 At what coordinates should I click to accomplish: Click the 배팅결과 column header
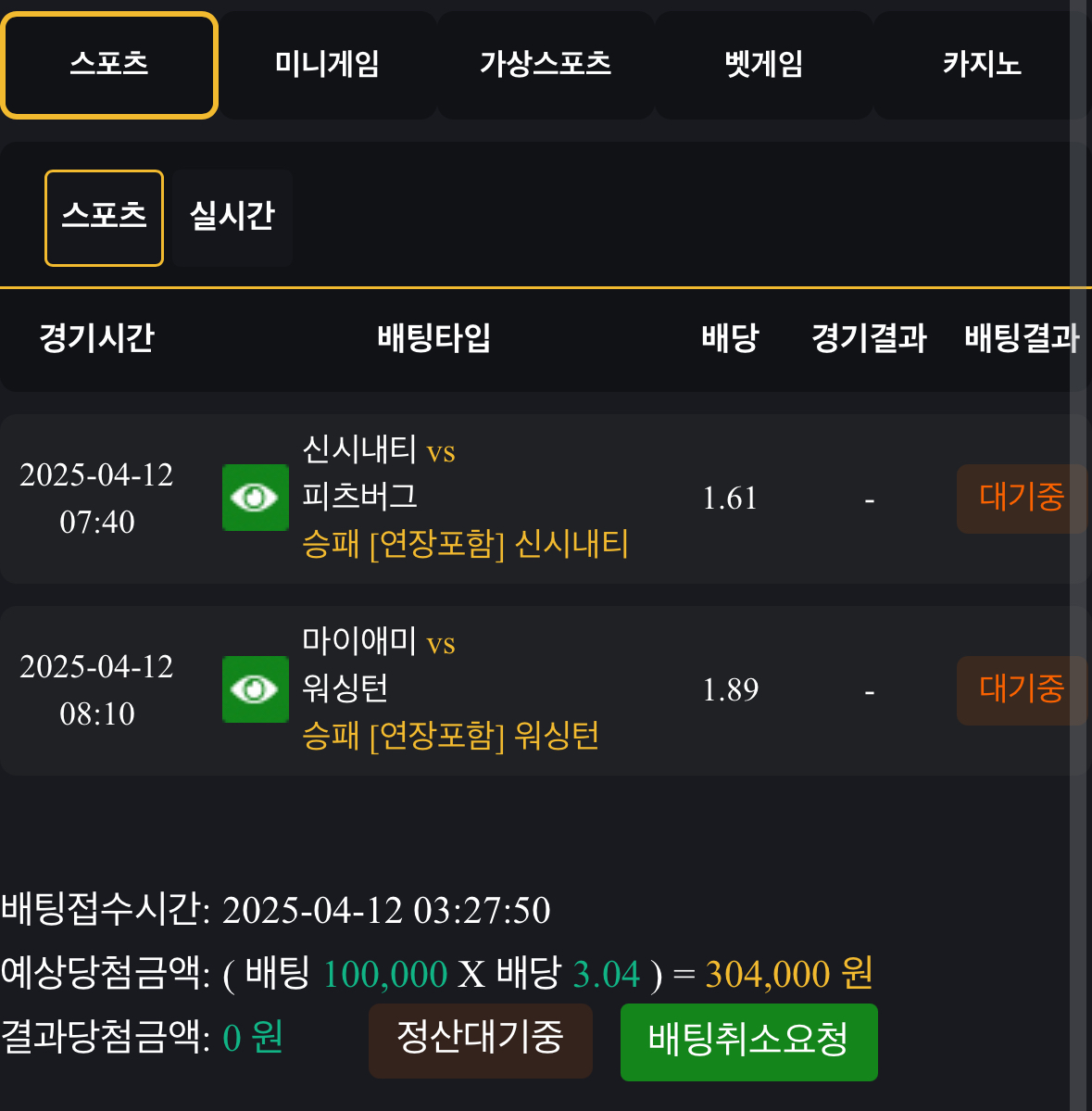pyautogui.click(x=1021, y=338)
